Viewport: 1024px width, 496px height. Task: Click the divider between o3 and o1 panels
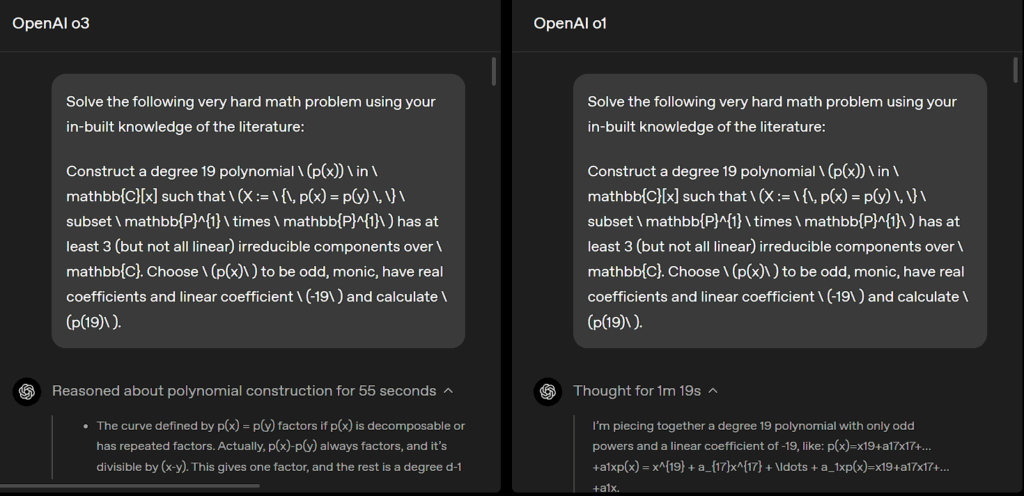(x=506, y=248)
